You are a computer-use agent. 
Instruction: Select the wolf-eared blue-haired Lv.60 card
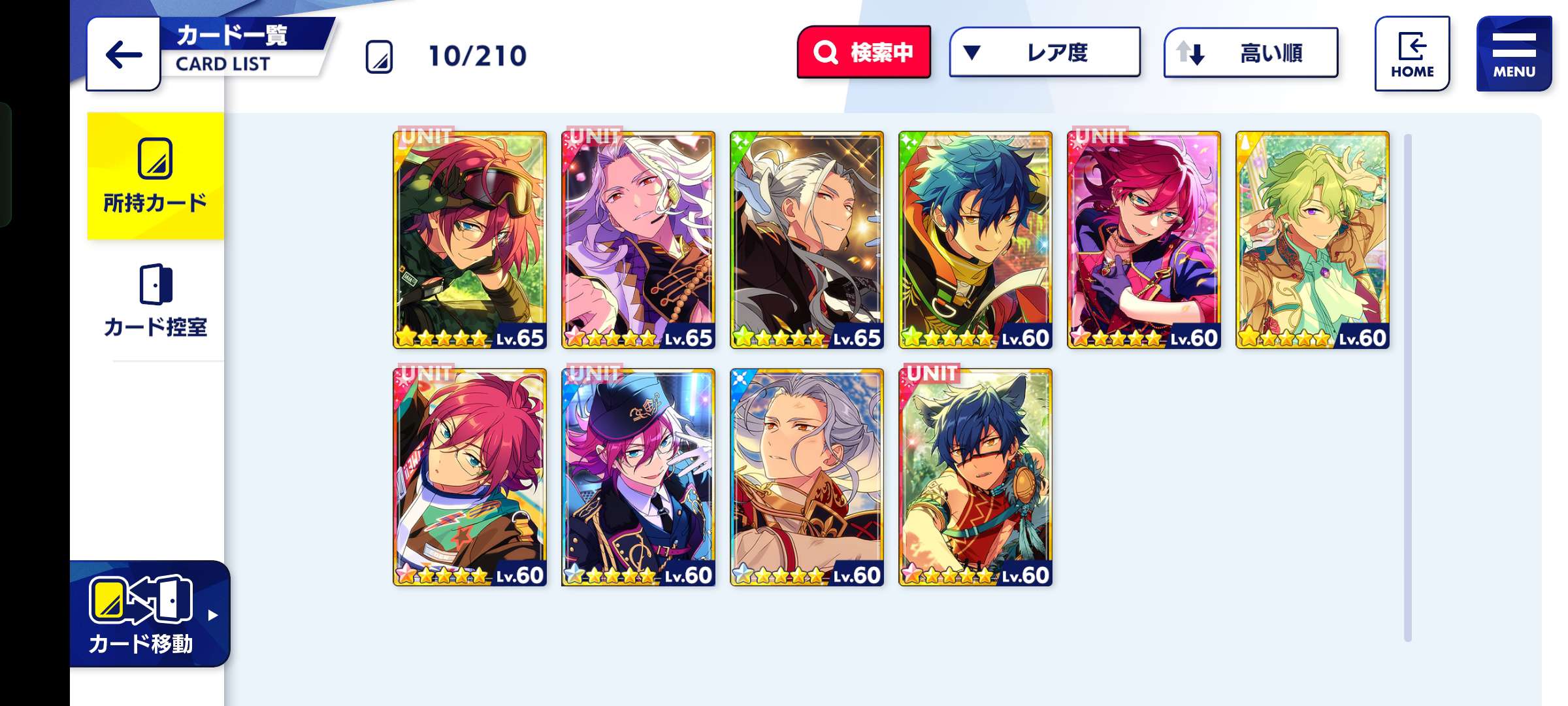coord(975,477)
